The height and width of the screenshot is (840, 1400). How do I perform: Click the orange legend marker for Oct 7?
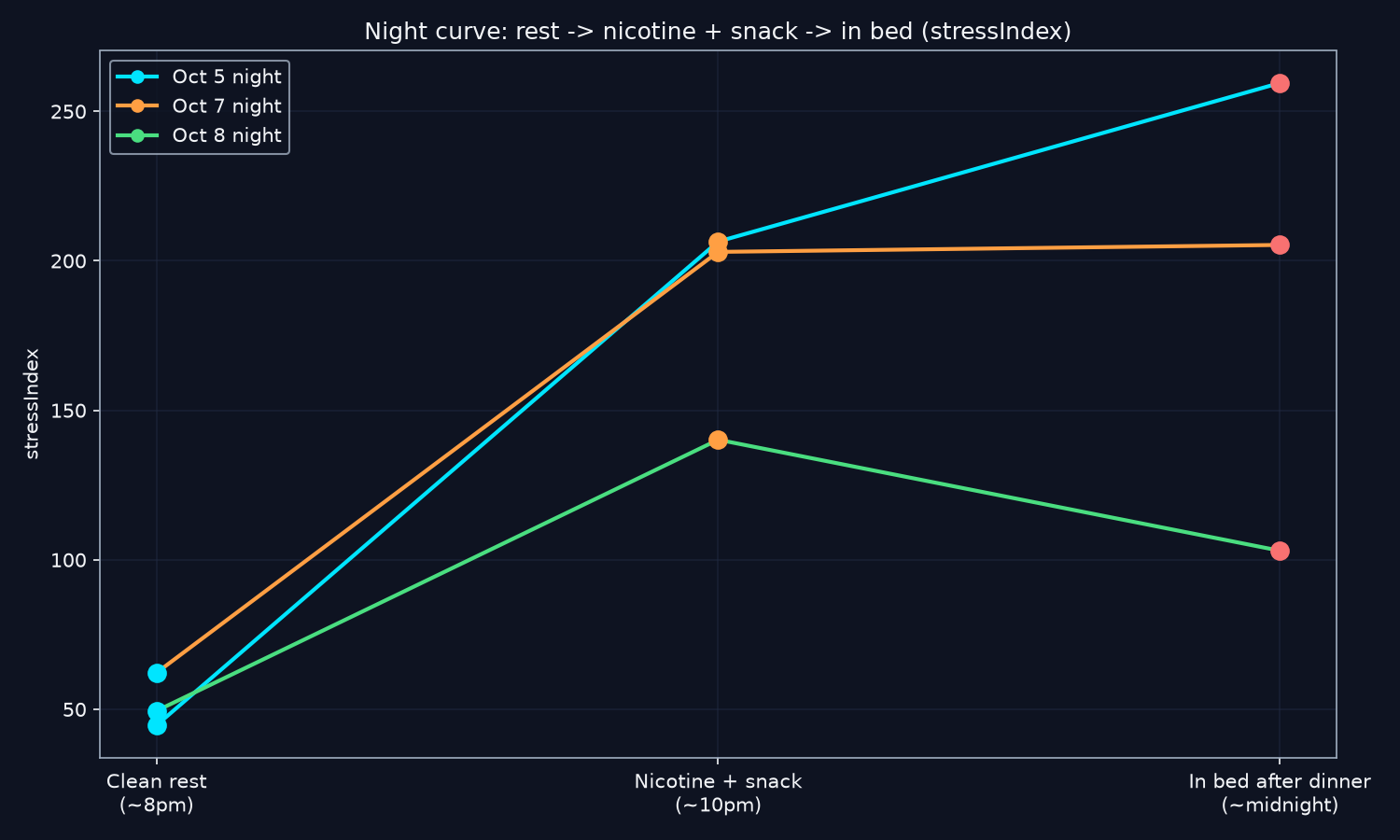pos(138,106)
